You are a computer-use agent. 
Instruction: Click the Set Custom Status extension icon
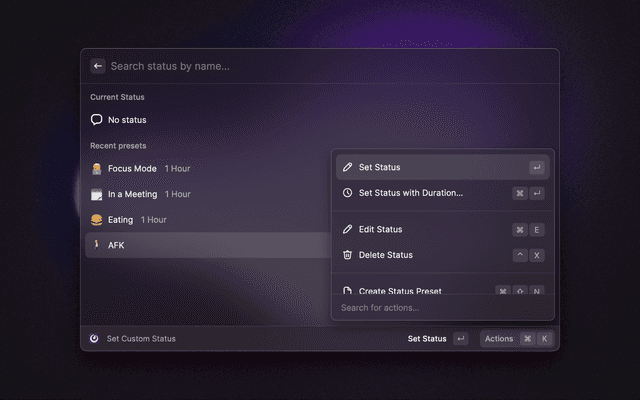pyautogui.click(x=94, y=339)
